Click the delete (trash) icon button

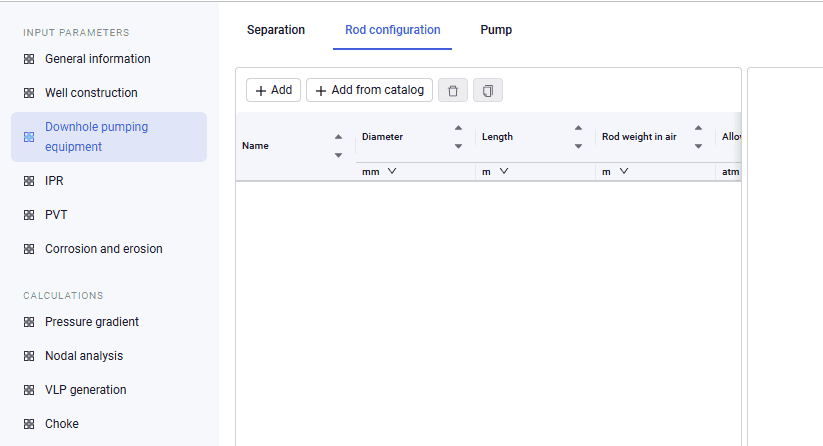click(x=452, y=90)
